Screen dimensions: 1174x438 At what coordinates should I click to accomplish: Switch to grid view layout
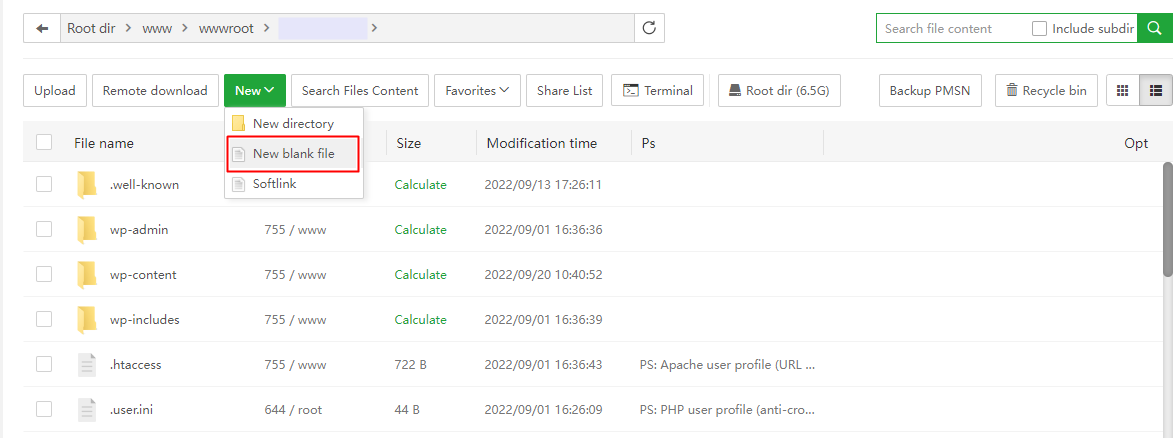(x=1122, y=90)
